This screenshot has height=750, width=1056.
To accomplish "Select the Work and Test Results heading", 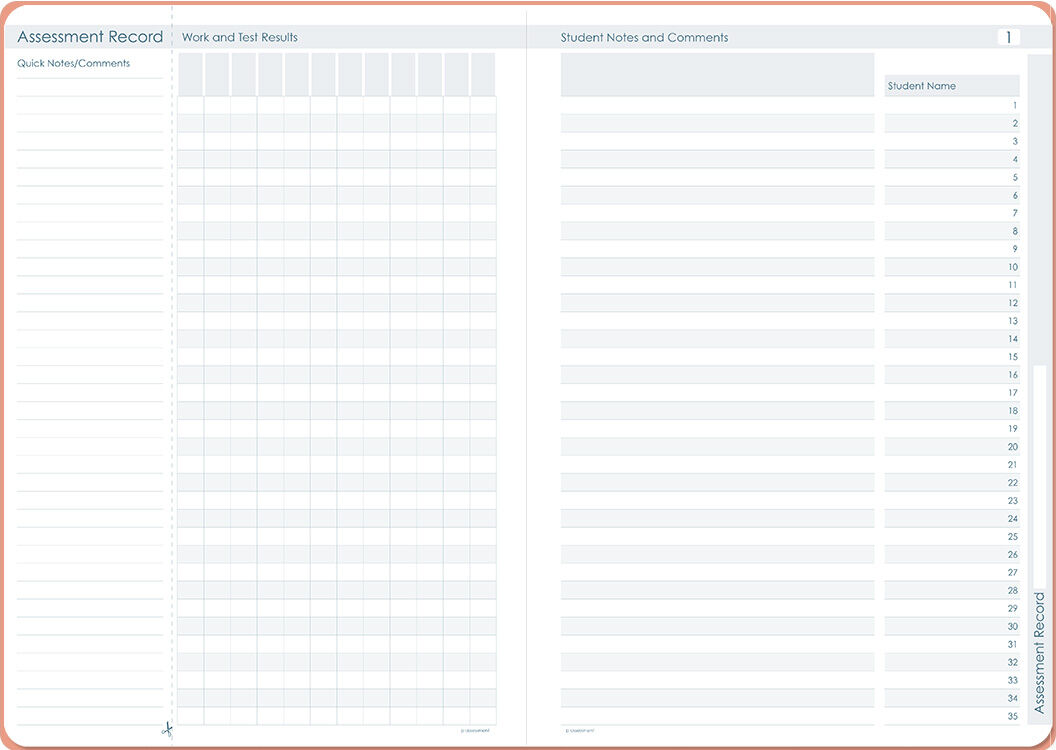I will click(x=240, y=38).
